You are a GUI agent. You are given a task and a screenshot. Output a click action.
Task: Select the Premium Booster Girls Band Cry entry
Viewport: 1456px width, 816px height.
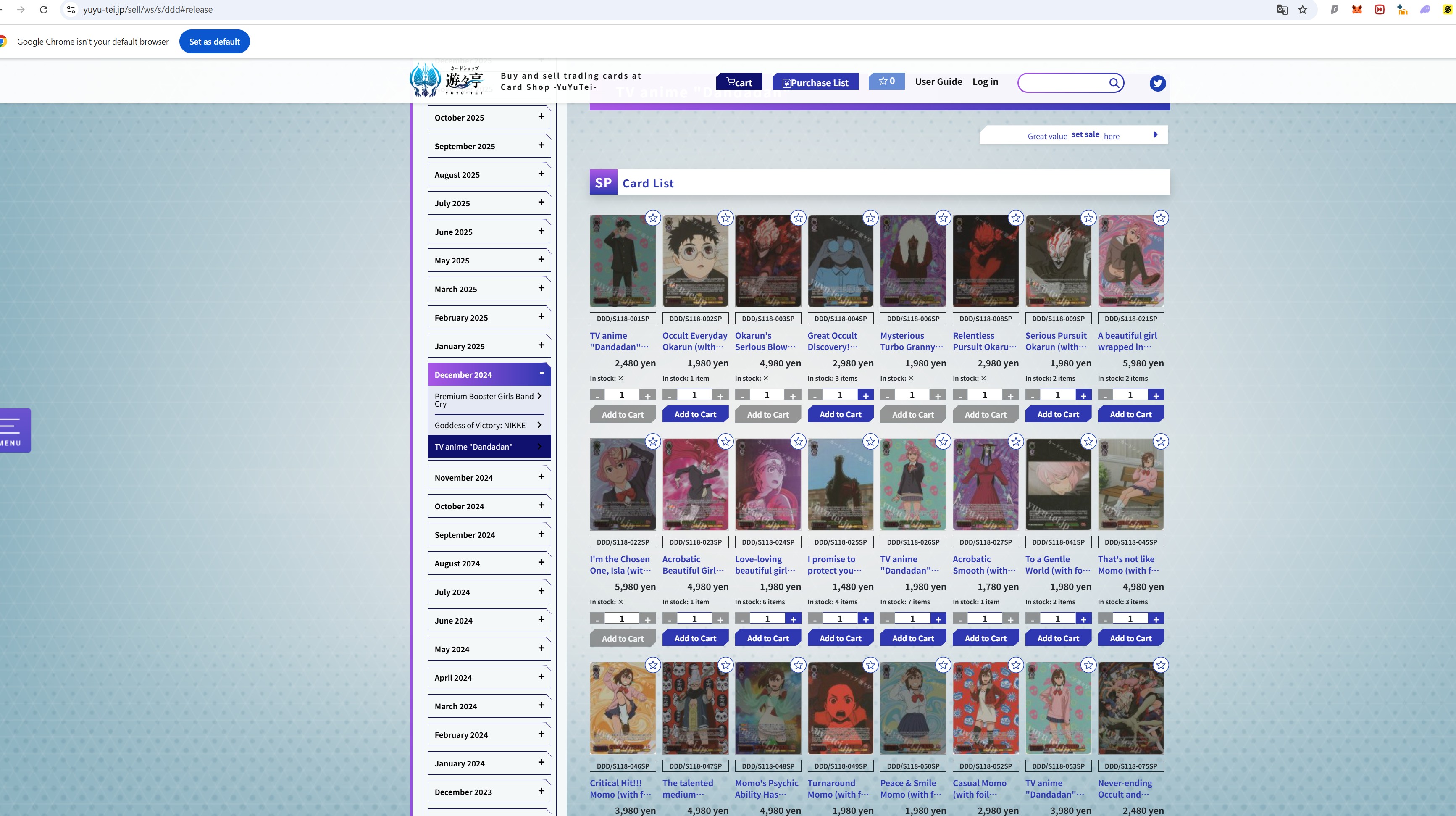pyautogui.click(x=489, y=400)
